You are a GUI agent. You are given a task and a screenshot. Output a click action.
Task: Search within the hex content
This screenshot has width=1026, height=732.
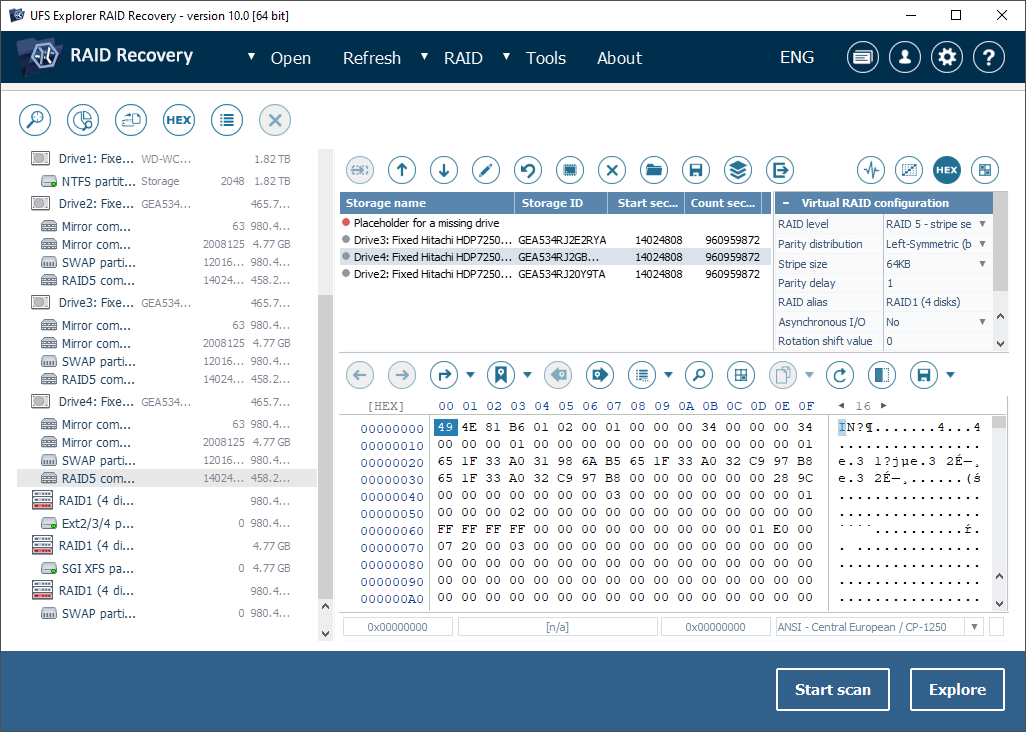(698, 374)
